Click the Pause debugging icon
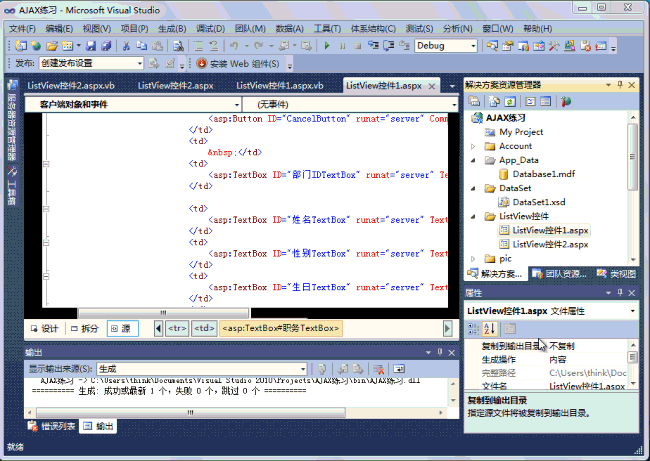Image resolution: width=650 pixels, height=461 pixels. pyautogui.click(x=342, y=46)
